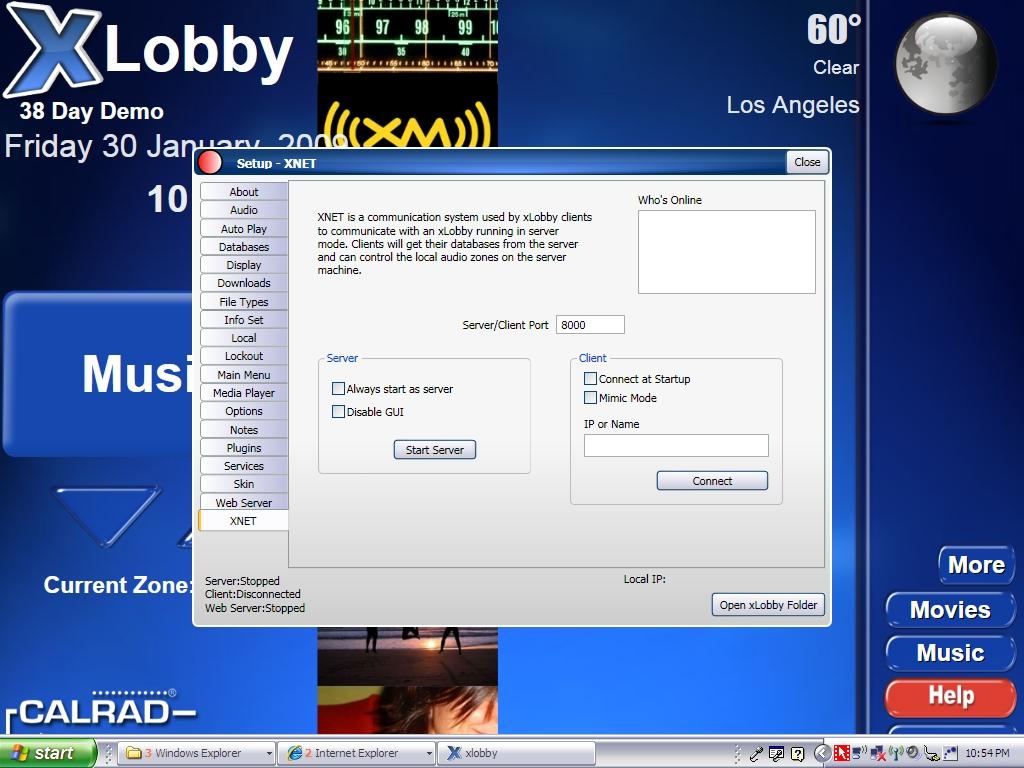The width and height of the screenshot is (1024, 768).
Task: Click the volume speaker tray icon
Action: [912, 753]
